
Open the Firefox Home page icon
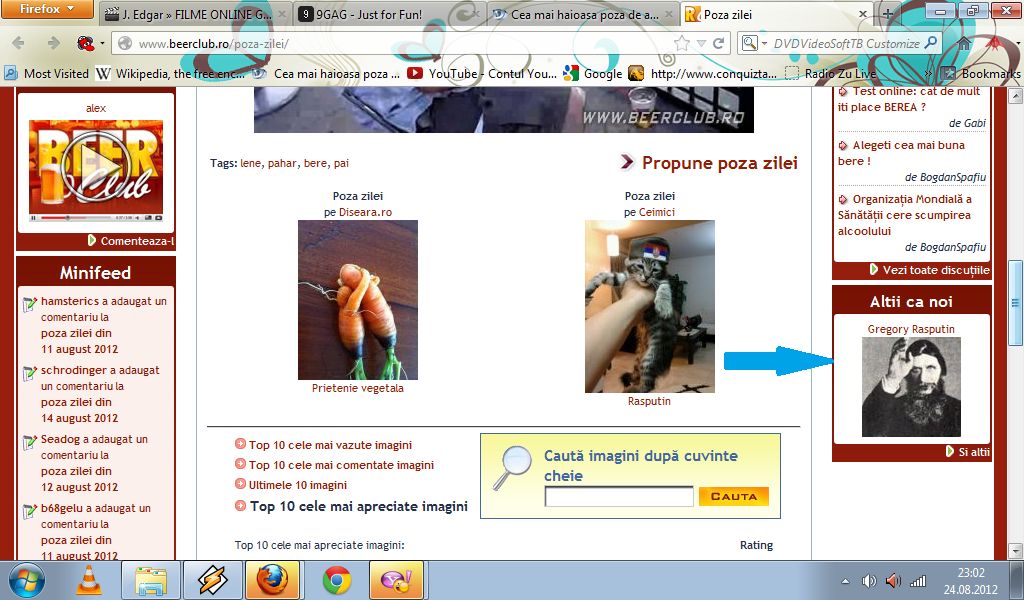pyautogui.click(x=964, y=44)
